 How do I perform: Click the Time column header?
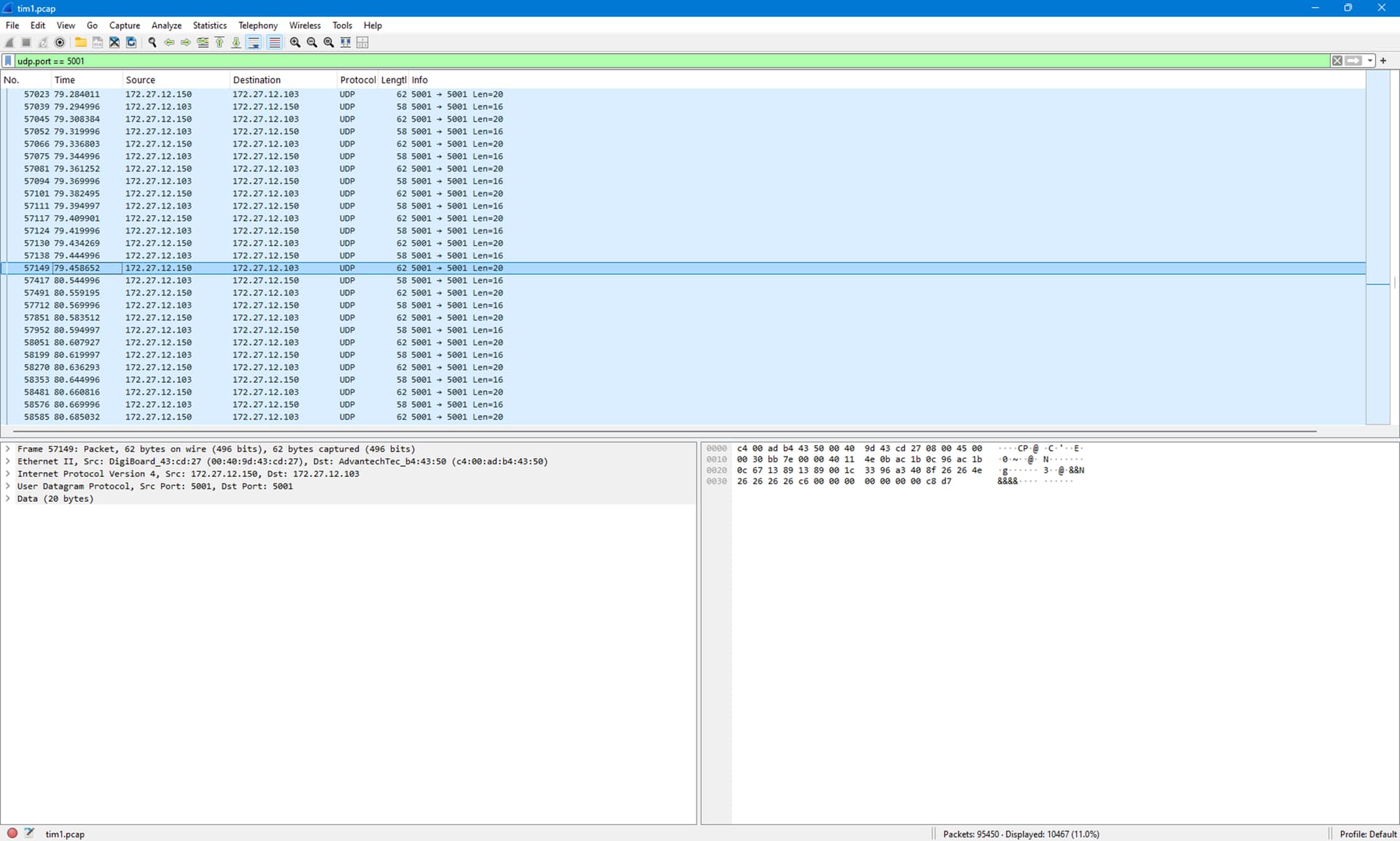(x=65, y=80)
